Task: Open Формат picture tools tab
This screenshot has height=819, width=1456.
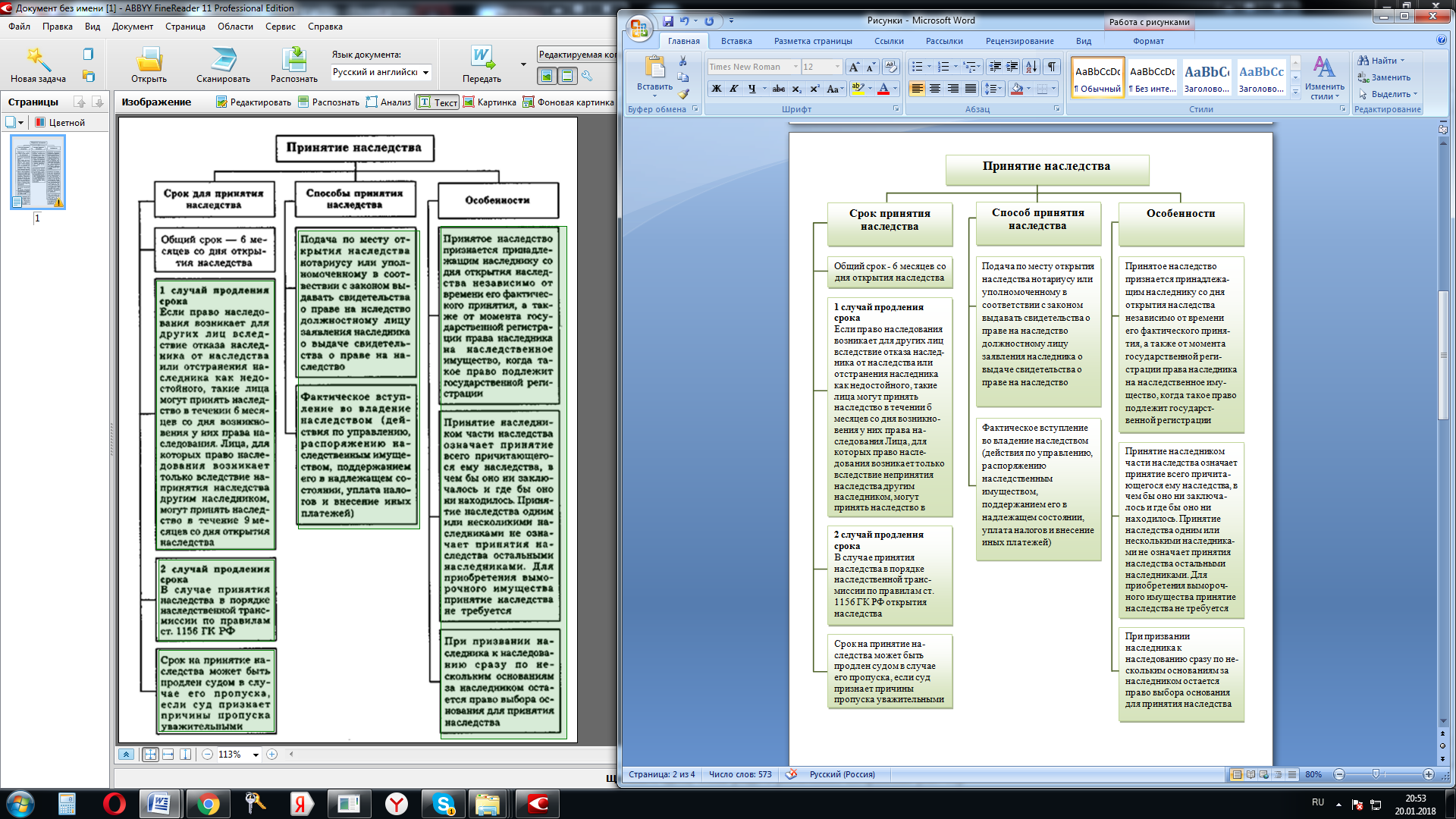Action: point(1148,41)
